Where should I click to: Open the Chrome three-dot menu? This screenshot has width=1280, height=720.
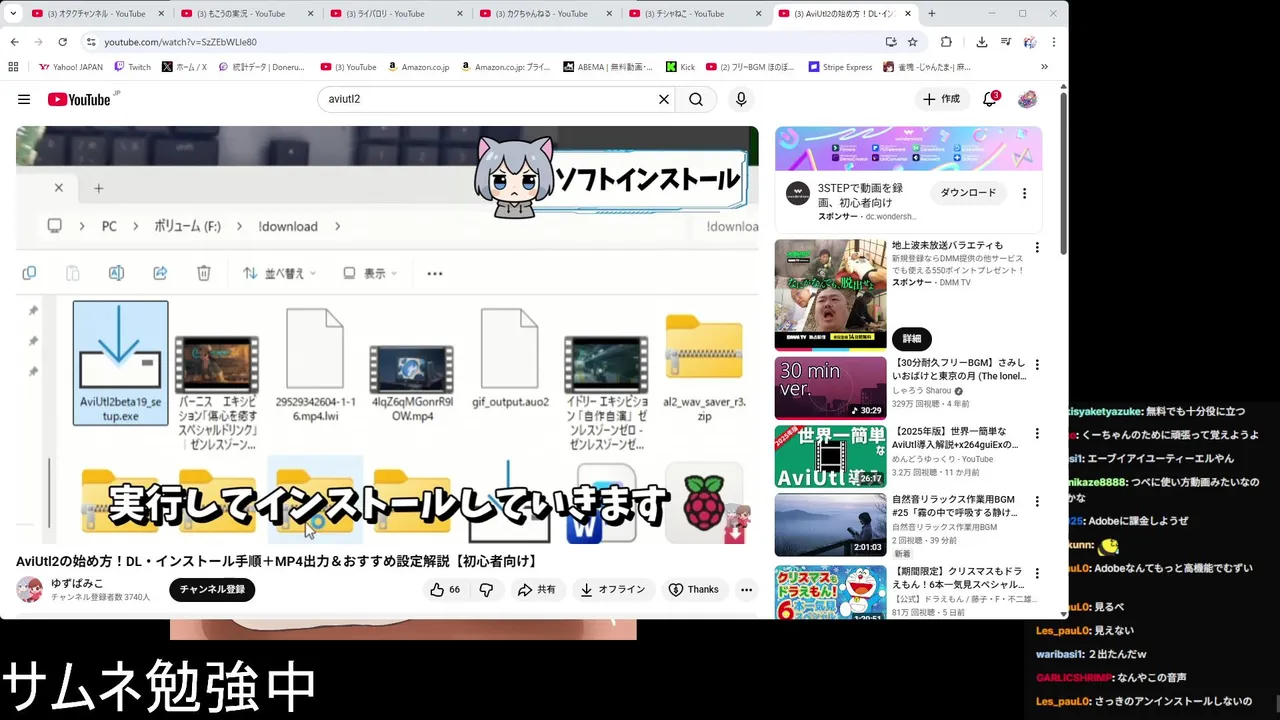[1053, 42]
